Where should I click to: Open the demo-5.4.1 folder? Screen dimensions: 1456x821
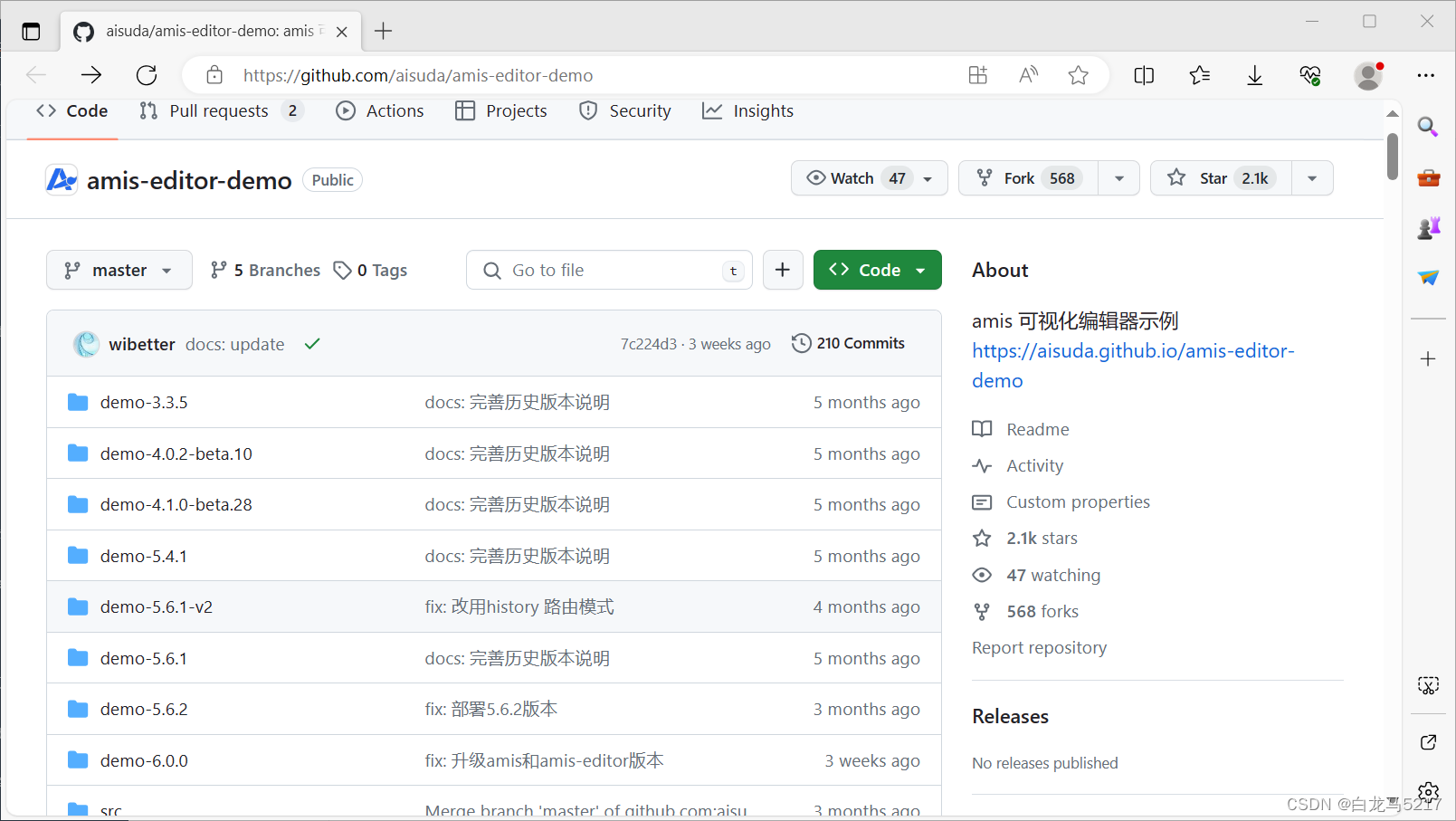click(144, 556)
